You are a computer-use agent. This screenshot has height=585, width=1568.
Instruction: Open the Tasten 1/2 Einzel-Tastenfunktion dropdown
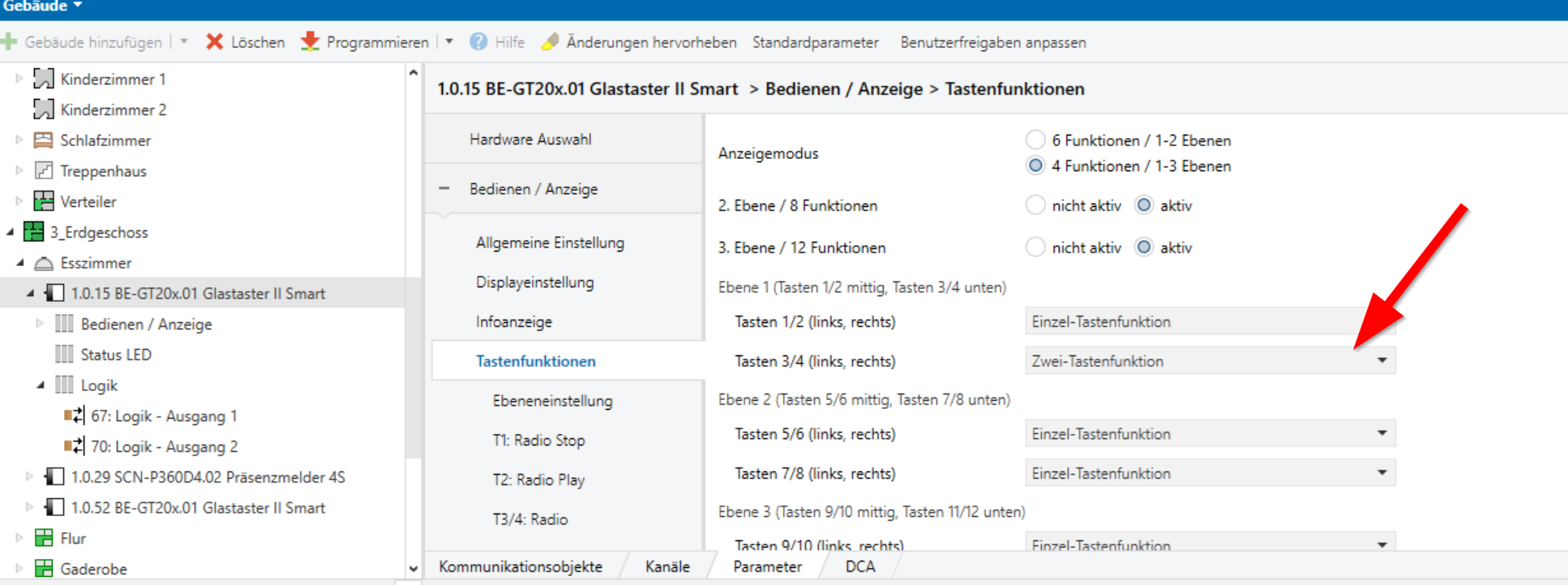(1210, 321)
